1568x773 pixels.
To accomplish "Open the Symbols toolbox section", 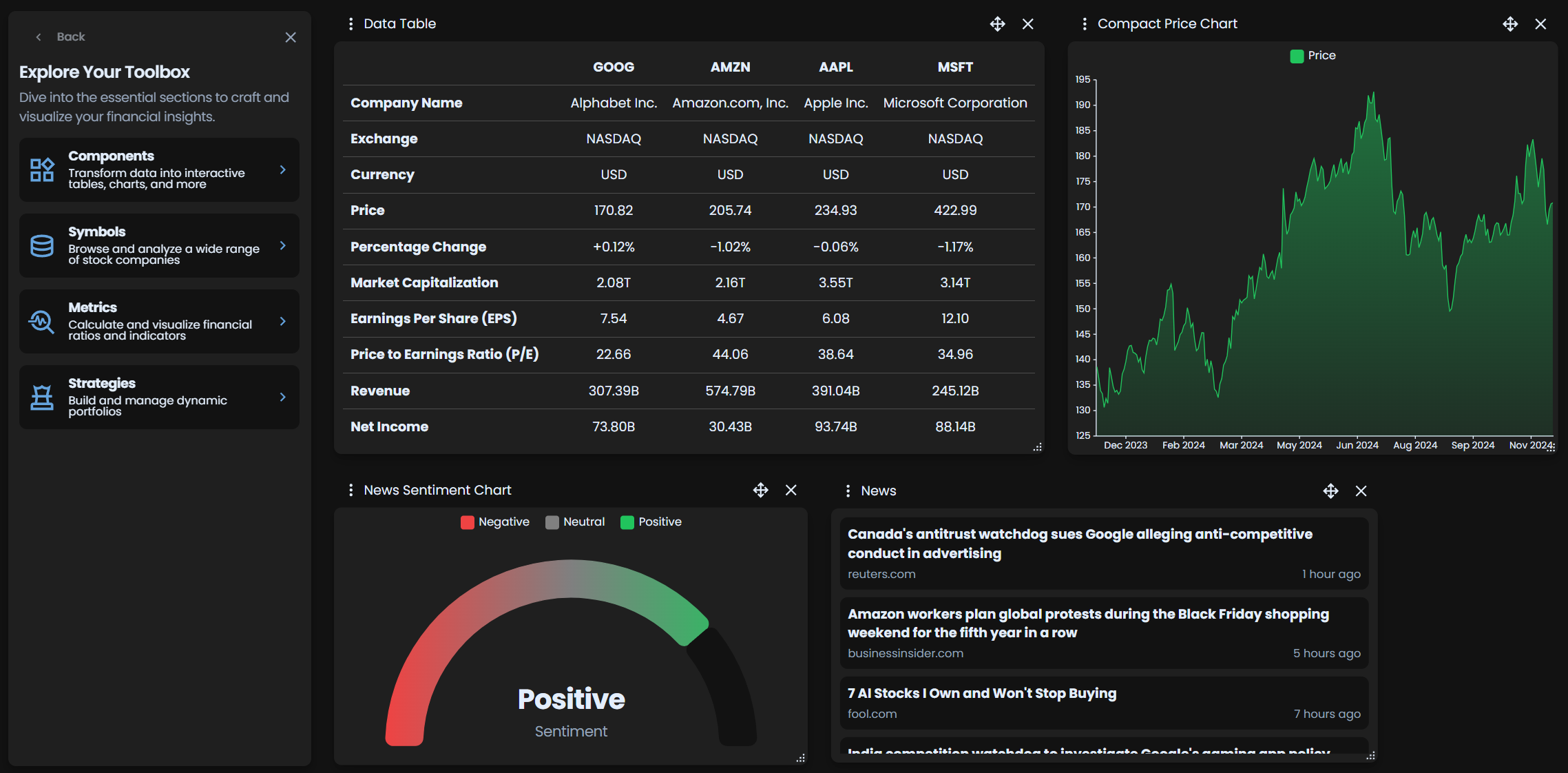I will [x=159, y=245].
